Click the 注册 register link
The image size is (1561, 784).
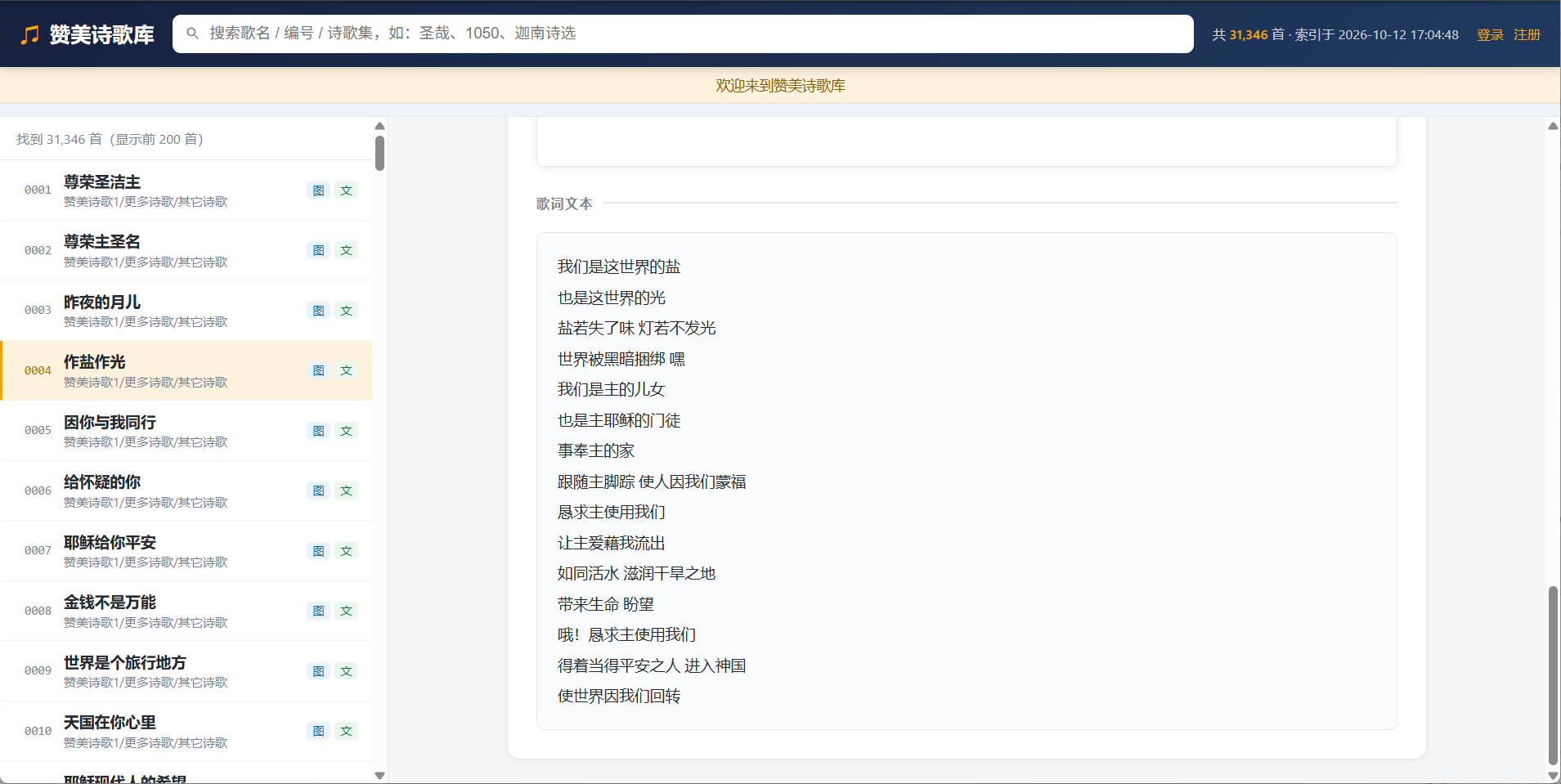pos(1527,34)
